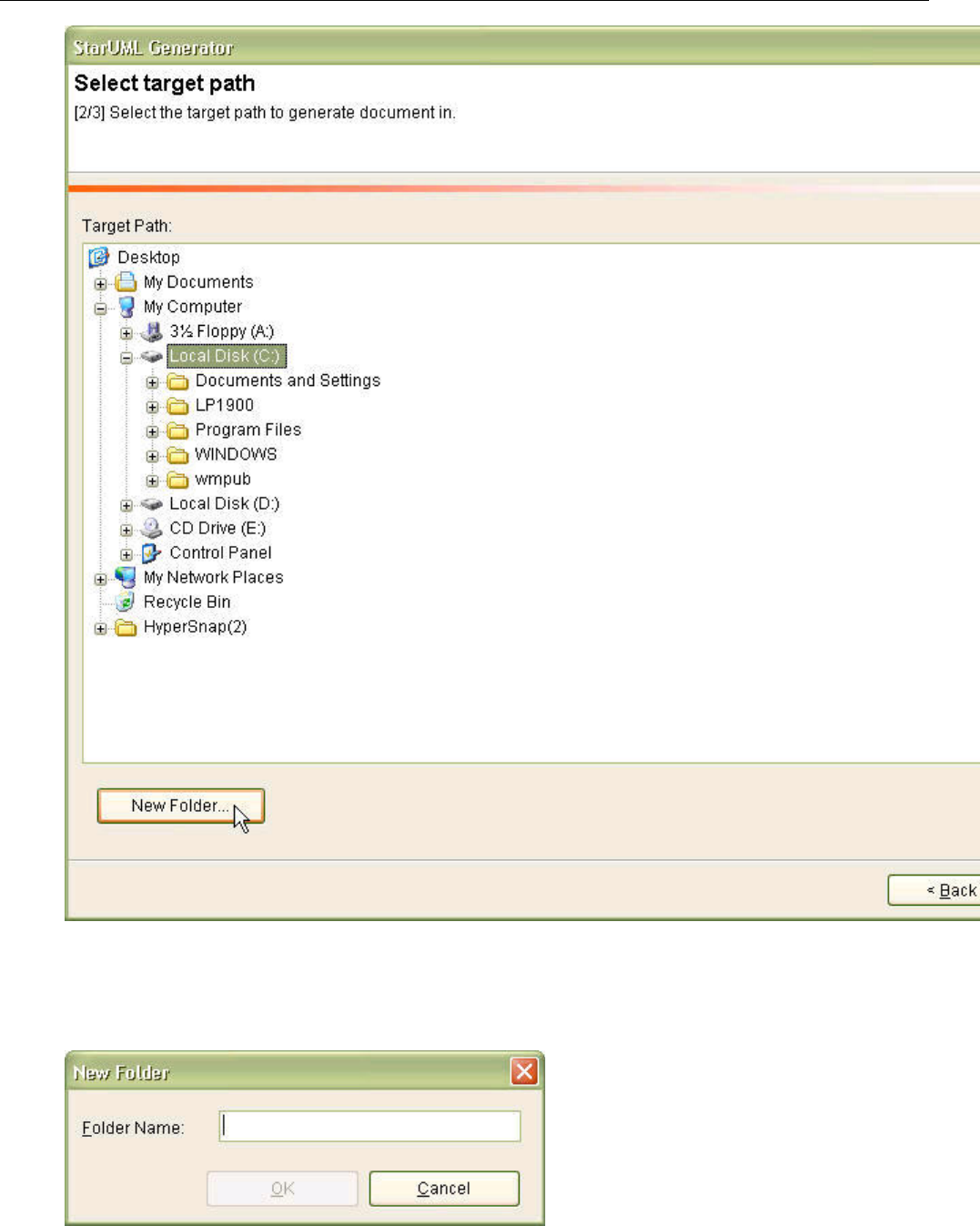Select the Recycle Bin label

tap(187, 602)
